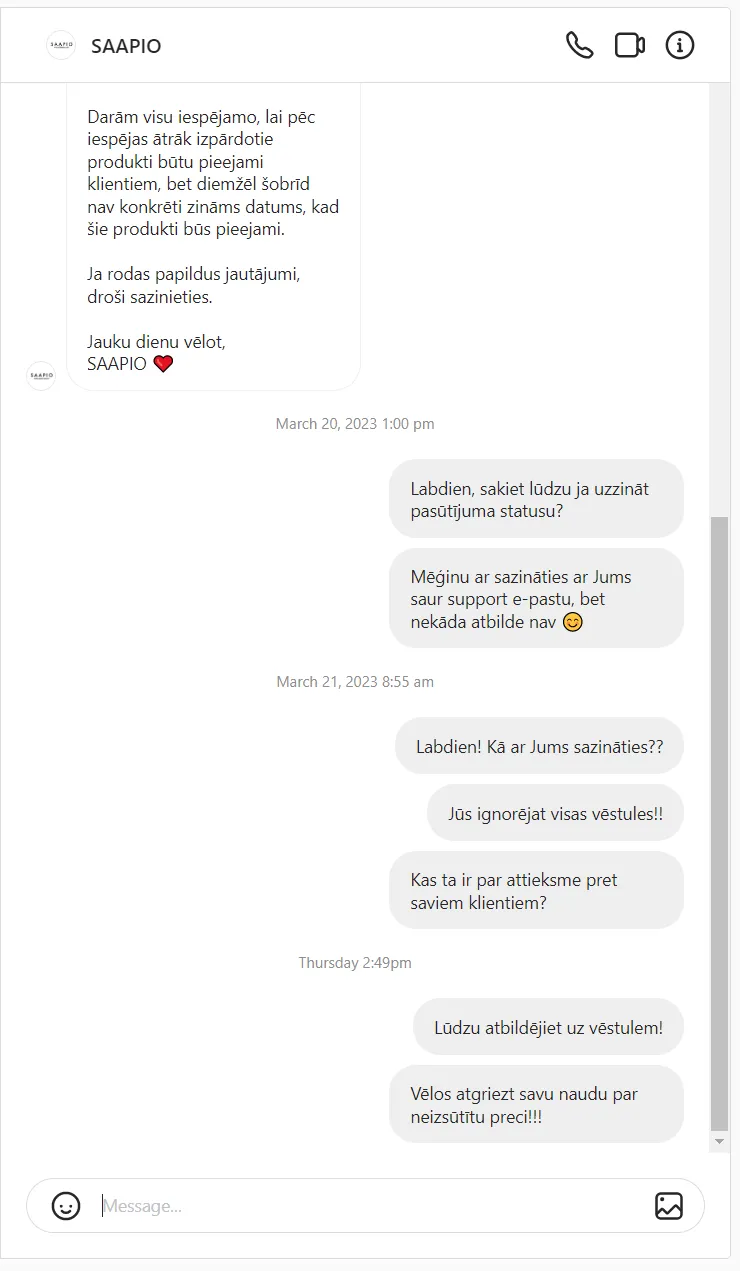Select message 'Jūs ignorējat visas vēstules!!'

click(555, 813)
